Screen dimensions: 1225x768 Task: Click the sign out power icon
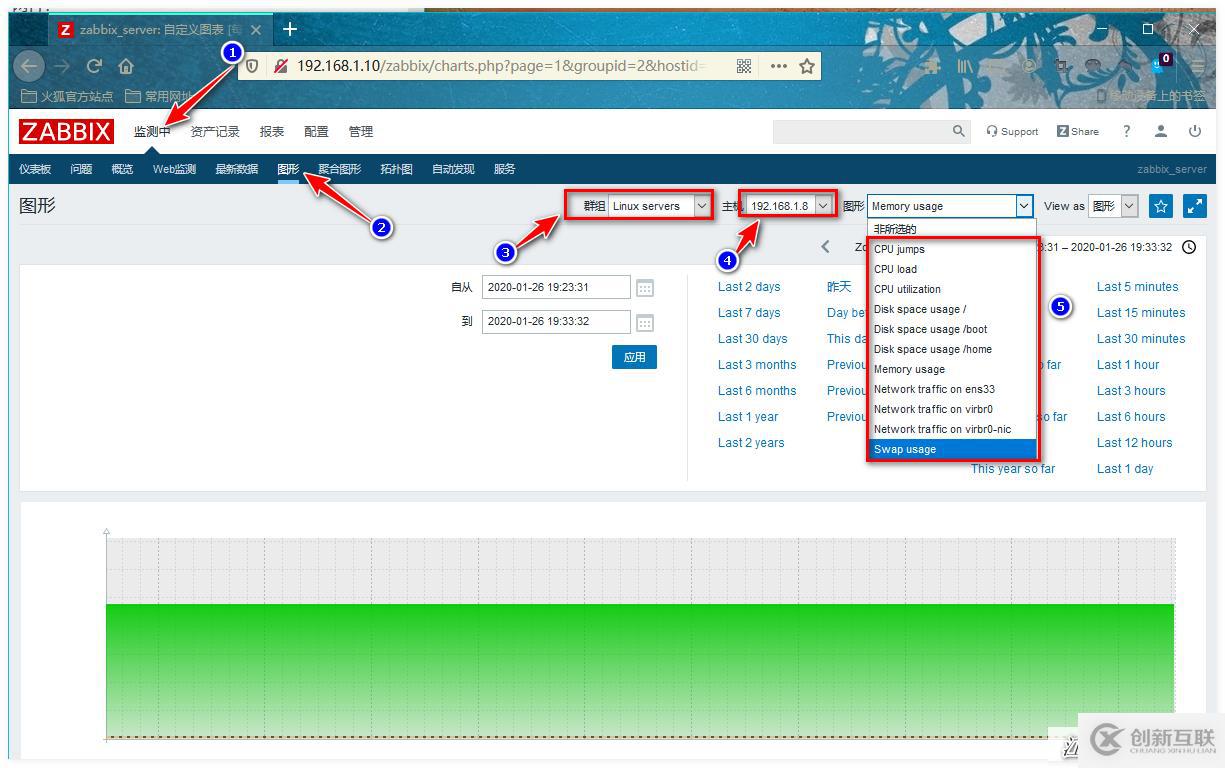pos(1194,131)
